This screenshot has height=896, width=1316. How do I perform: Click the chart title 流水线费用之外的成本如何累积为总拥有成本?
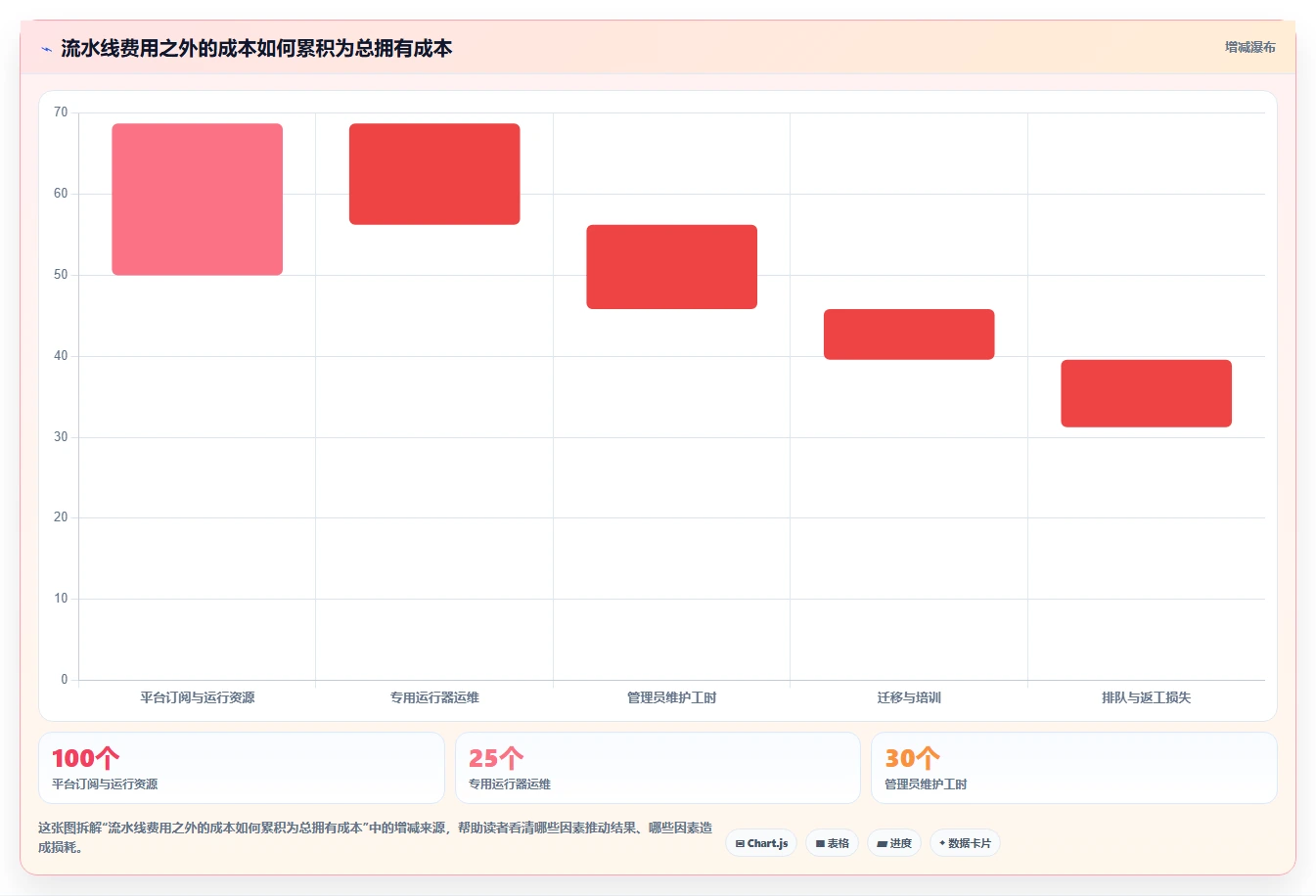click(x=256, y=49)
